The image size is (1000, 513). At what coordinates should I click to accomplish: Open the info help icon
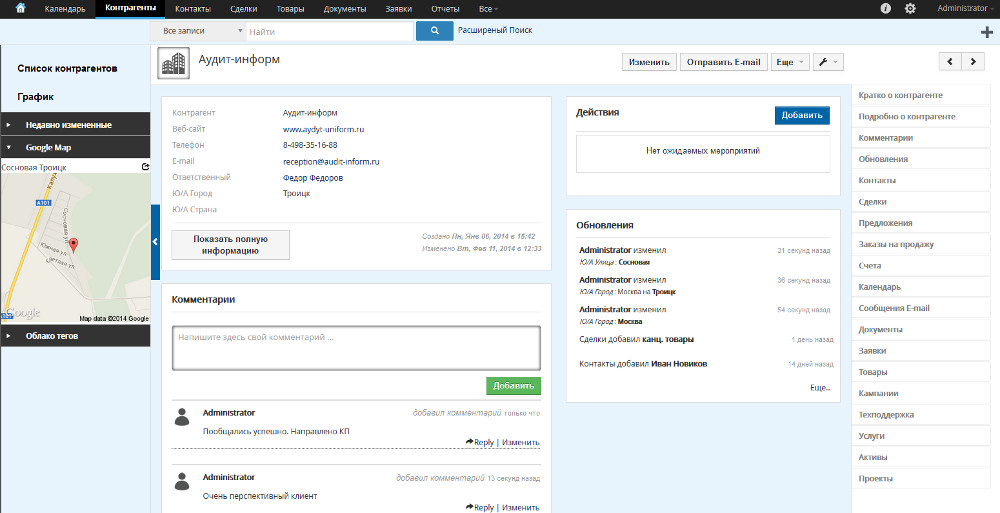point(885,8)
